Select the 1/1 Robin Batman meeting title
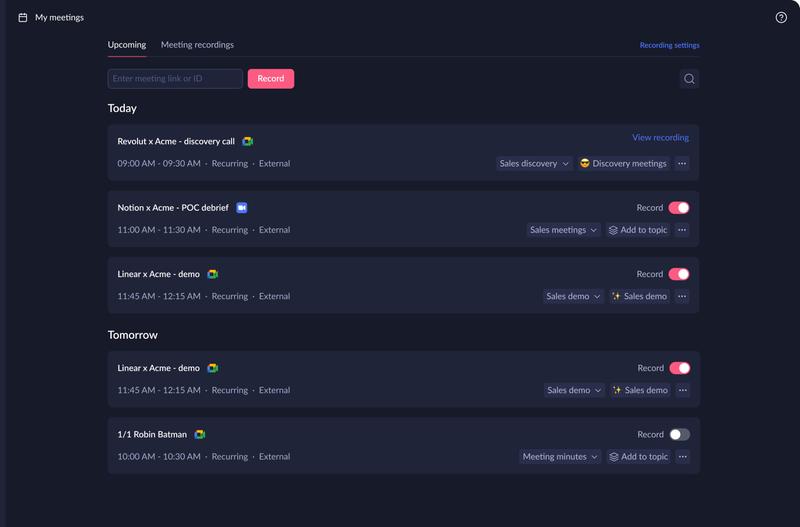The image size is (800, 527). [152, 434]
